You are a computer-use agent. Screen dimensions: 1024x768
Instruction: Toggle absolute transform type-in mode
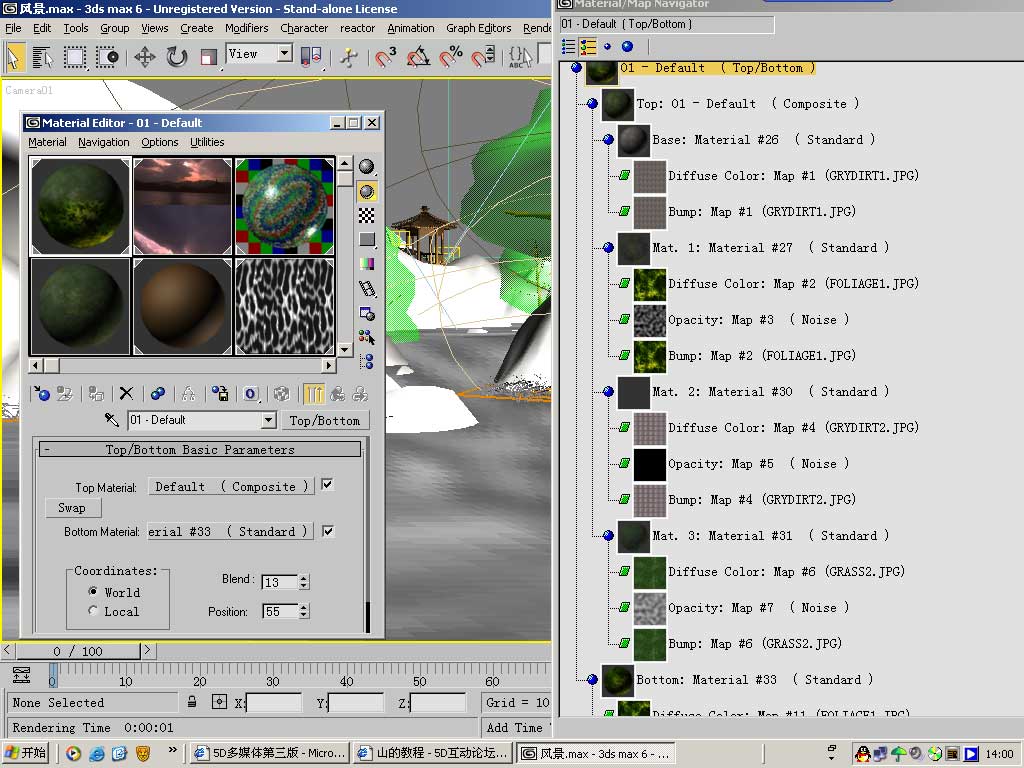[x=219, y=702]
